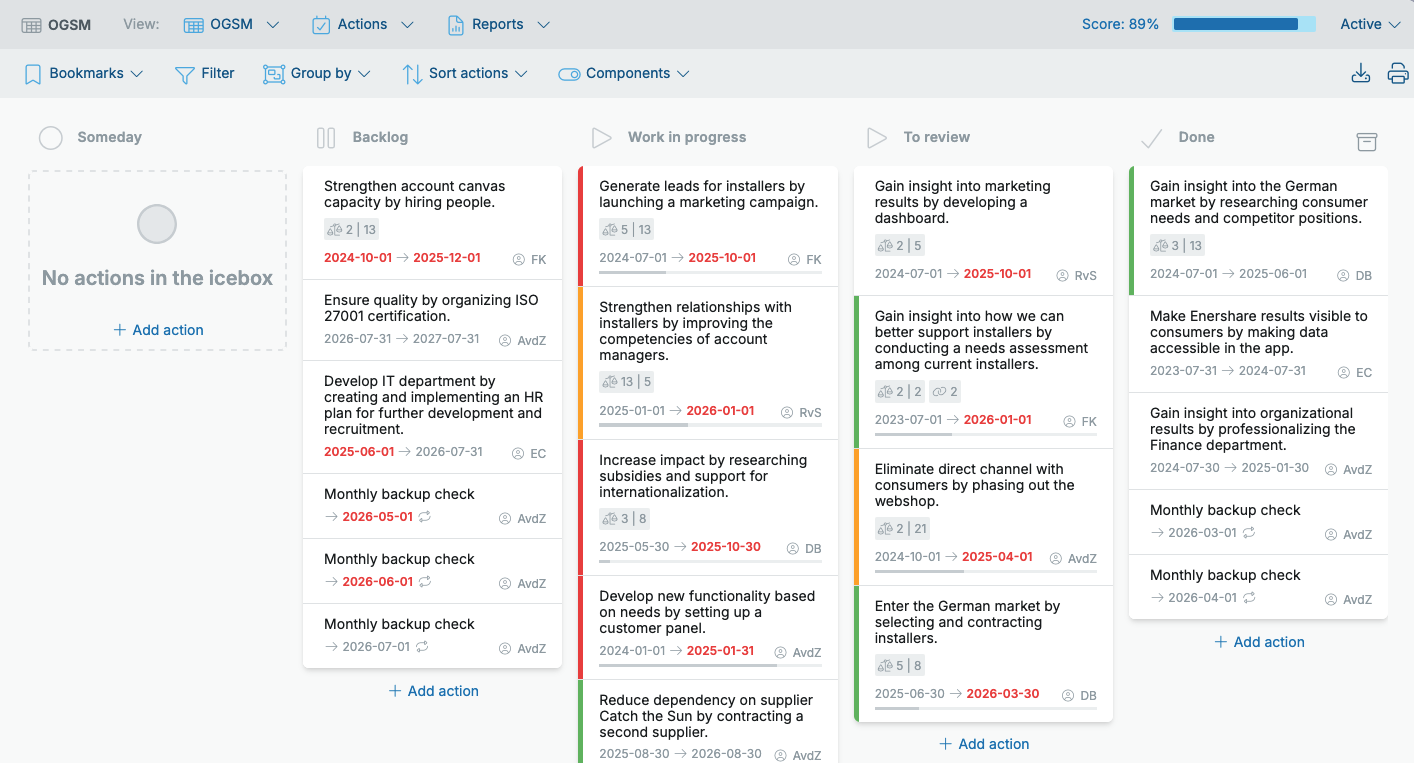This screenshot has height=763, width=1414.
Task: Click the empty icebox circle placeholder
Action: [157, 225]
